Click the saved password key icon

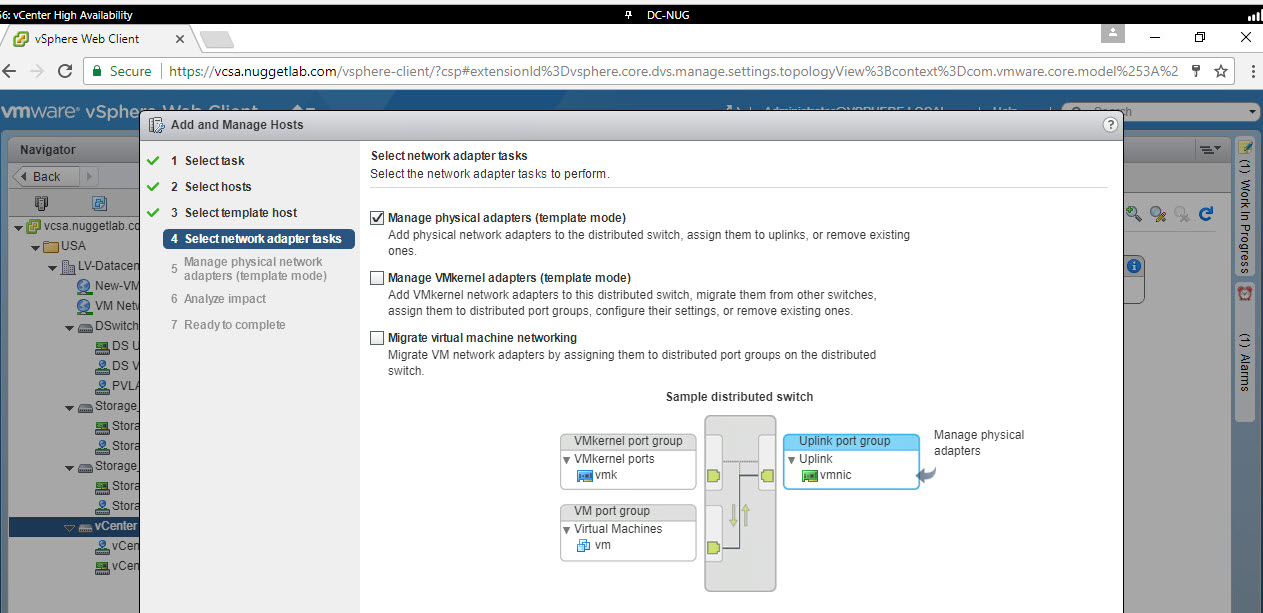coord(1196,71)
